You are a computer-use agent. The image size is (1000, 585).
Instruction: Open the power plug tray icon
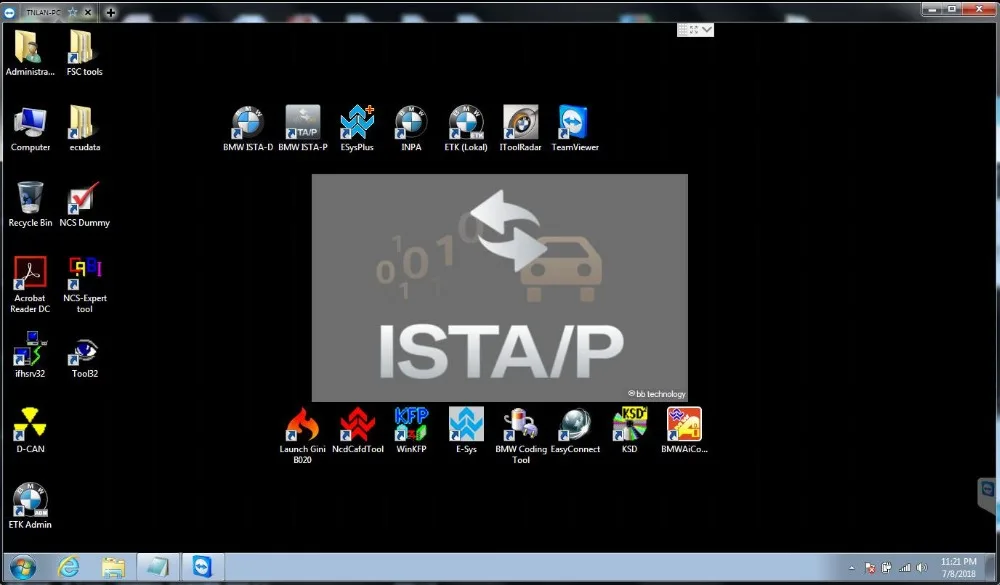pos(886,568)
